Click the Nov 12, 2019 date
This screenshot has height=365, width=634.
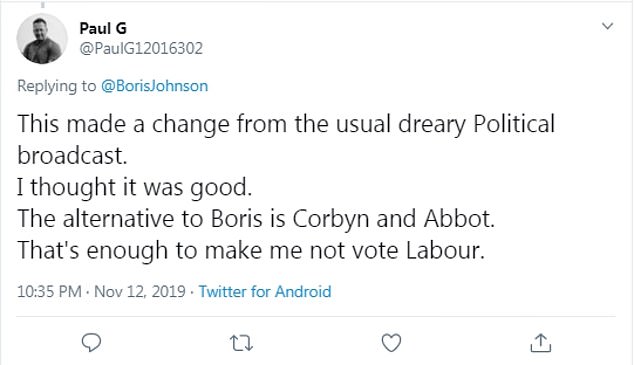pos(140,291)
